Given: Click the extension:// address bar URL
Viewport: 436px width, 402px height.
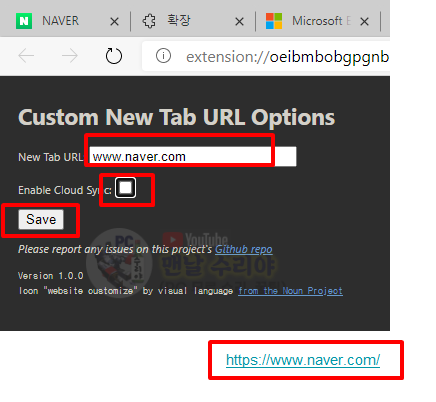Looking at the screenshot, I should tap(287, 57).
